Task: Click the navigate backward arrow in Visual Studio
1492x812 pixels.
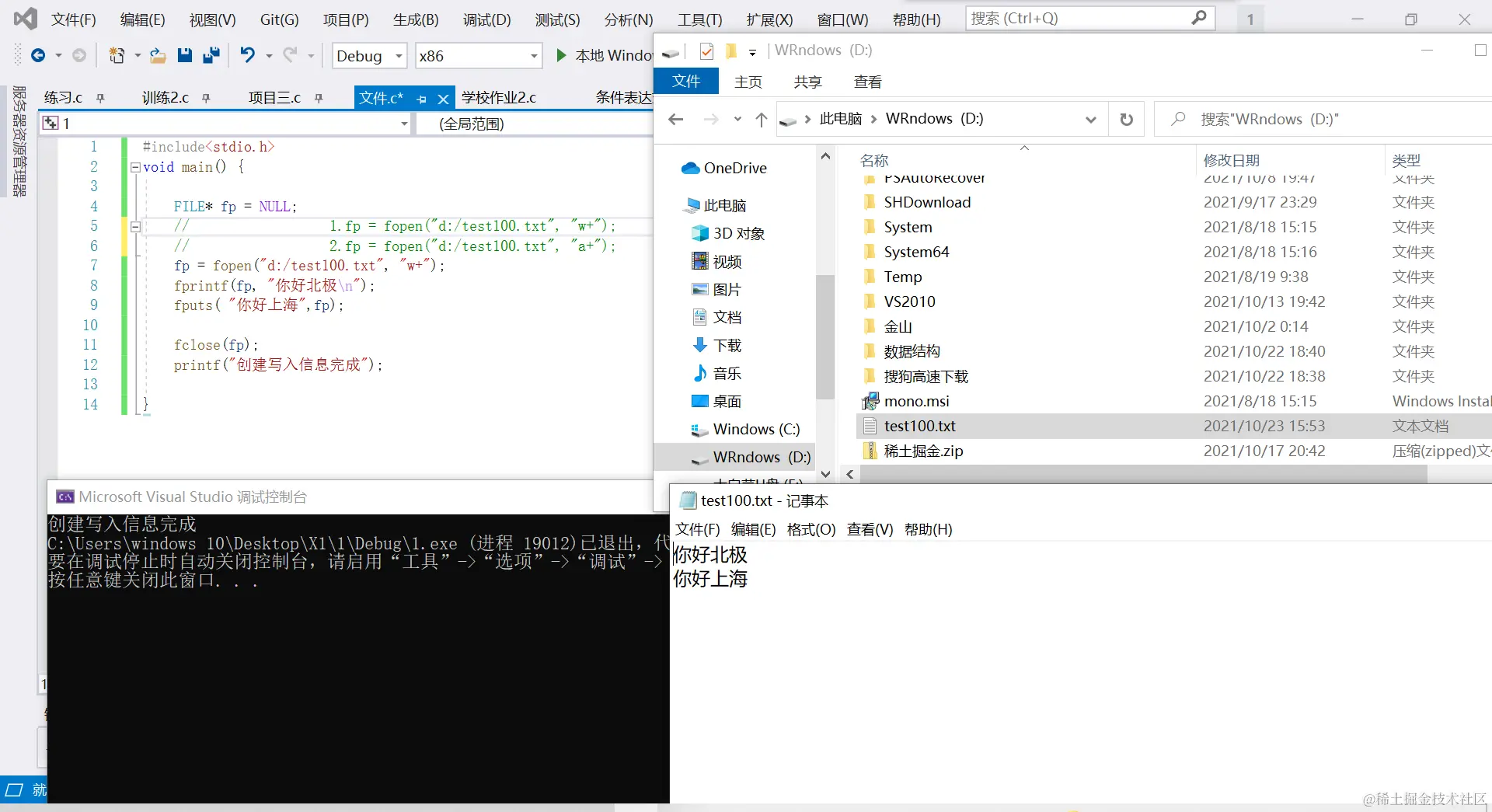Action: (x=37, y=55)
